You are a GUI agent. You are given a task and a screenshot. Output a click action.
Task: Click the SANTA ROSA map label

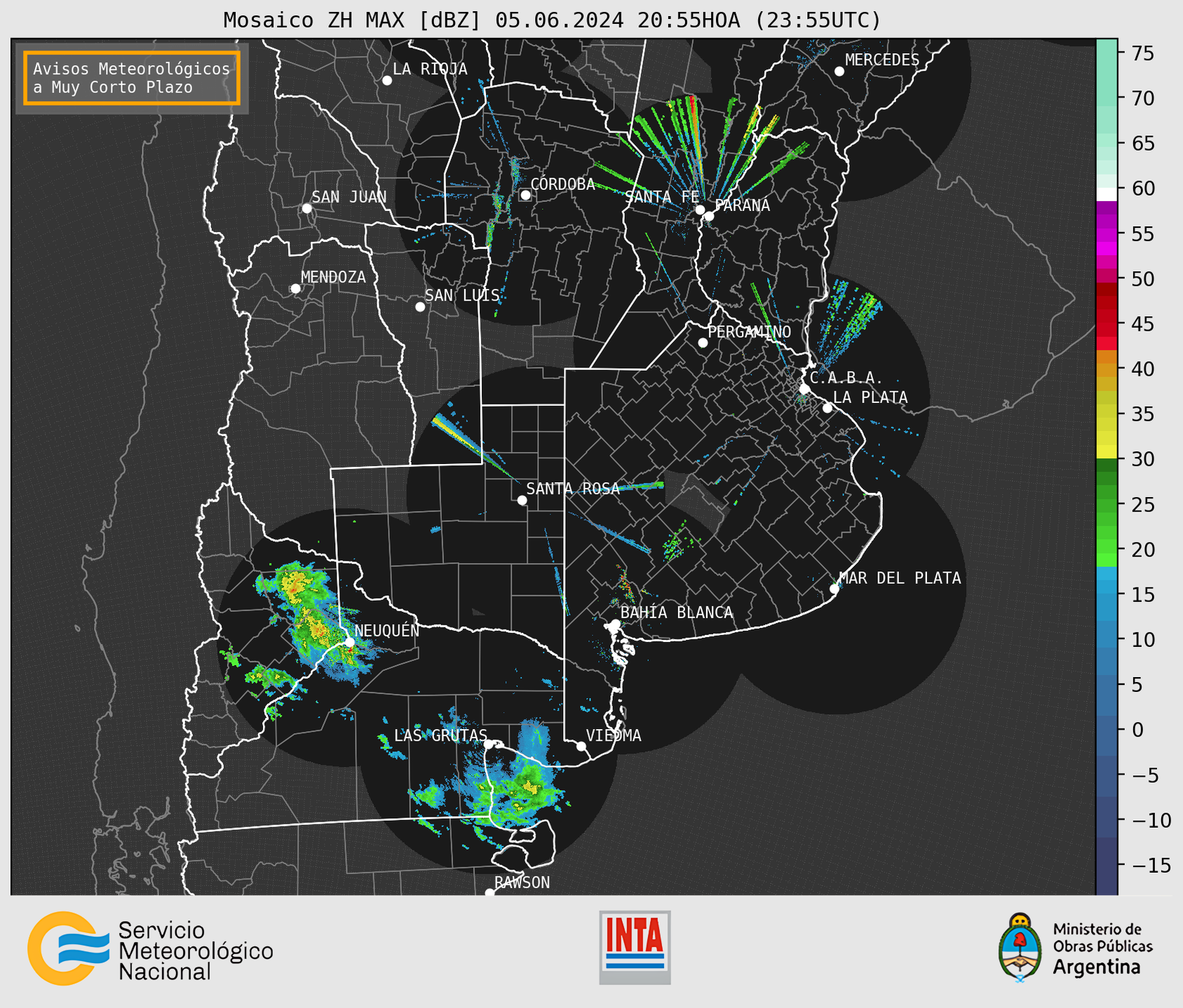[573, 489]
